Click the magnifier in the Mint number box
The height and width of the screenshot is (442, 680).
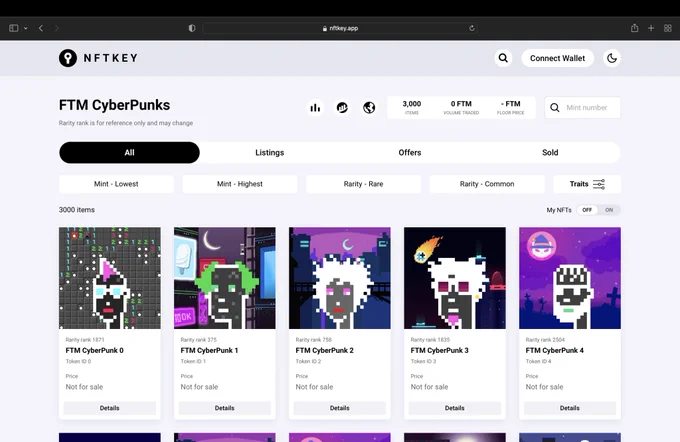[x=555, y=108]
